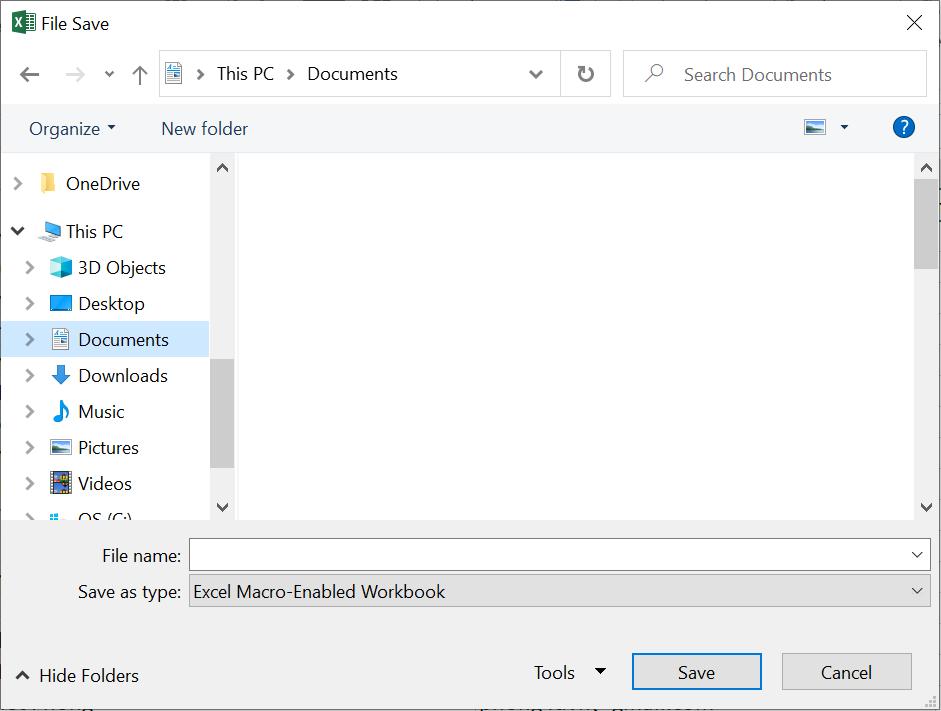941x711 pixels.
Task: Click the This PC computer icon
Action: (49, 231)
